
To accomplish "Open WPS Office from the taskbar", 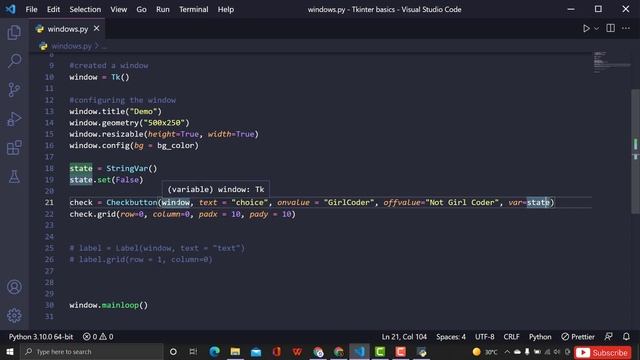I will [297, 351].
